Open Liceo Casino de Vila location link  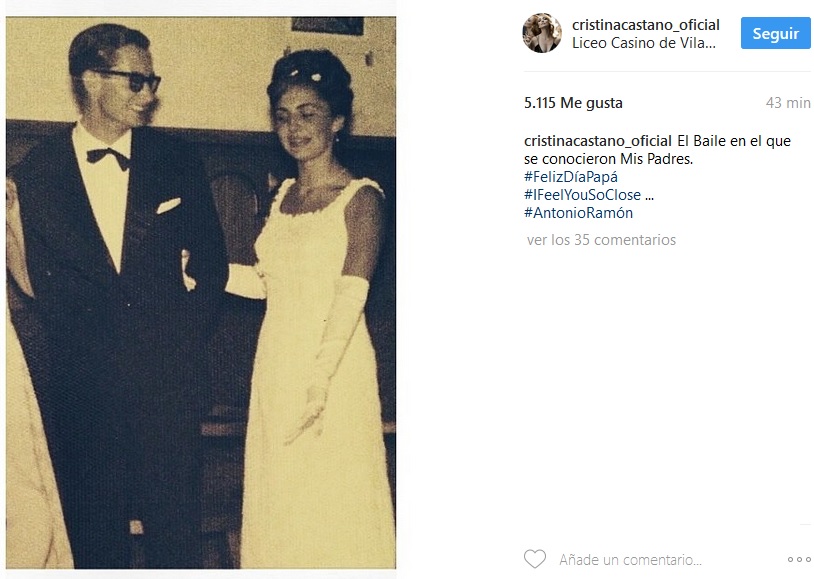644,43
